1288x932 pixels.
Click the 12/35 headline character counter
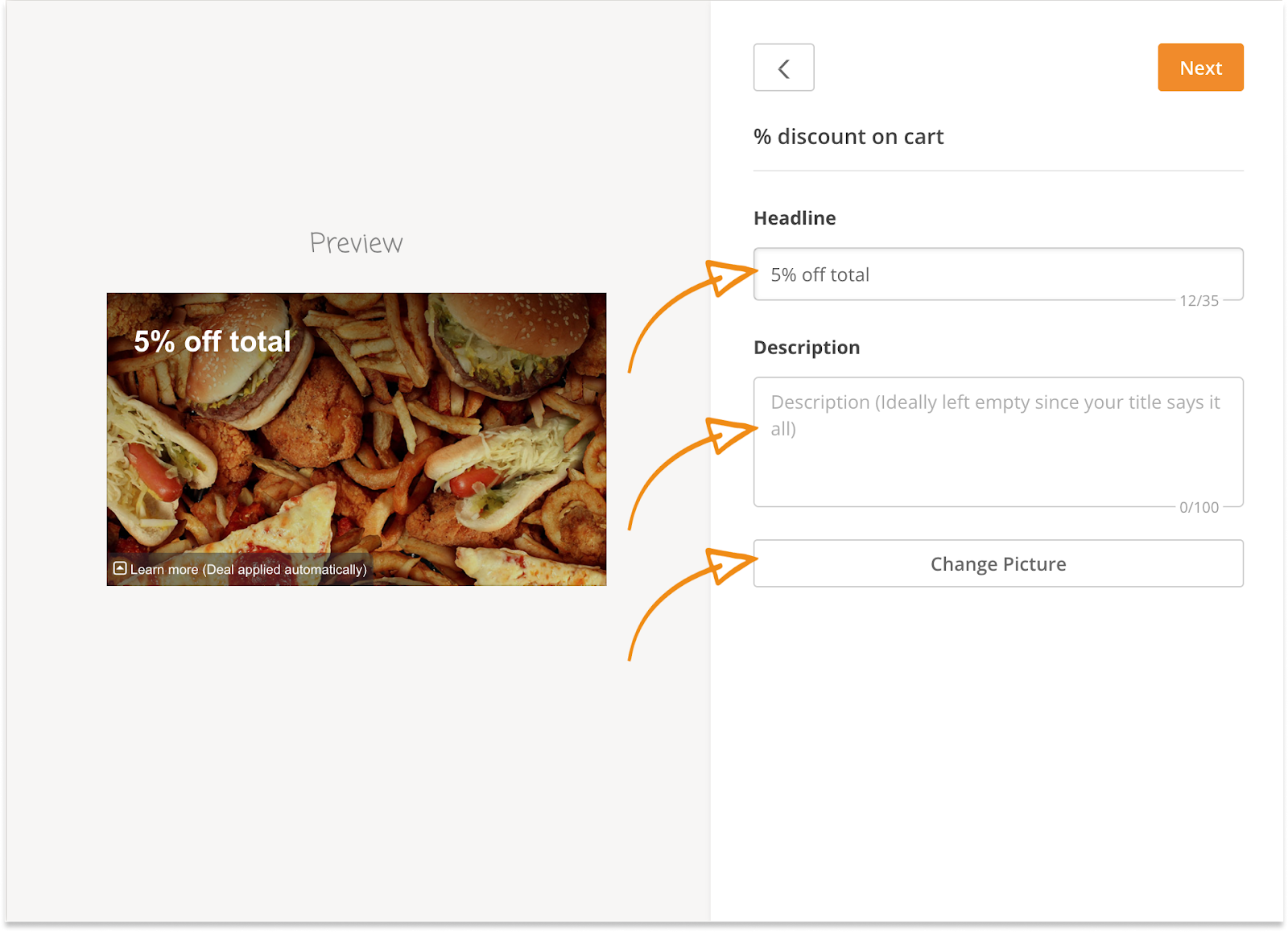pos(1199,301)
